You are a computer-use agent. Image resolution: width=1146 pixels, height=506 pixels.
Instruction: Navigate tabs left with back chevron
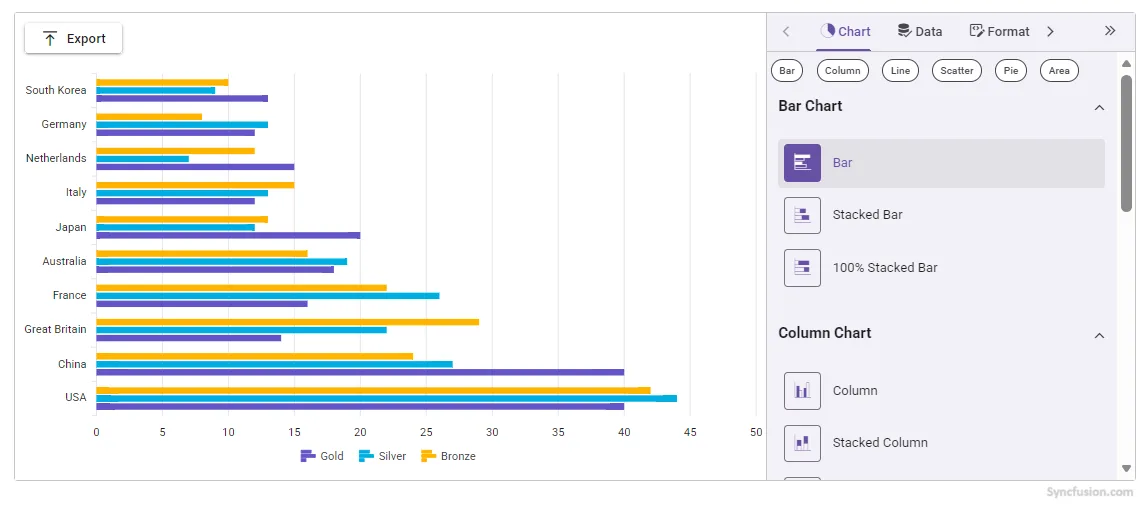tap(786, 31)
